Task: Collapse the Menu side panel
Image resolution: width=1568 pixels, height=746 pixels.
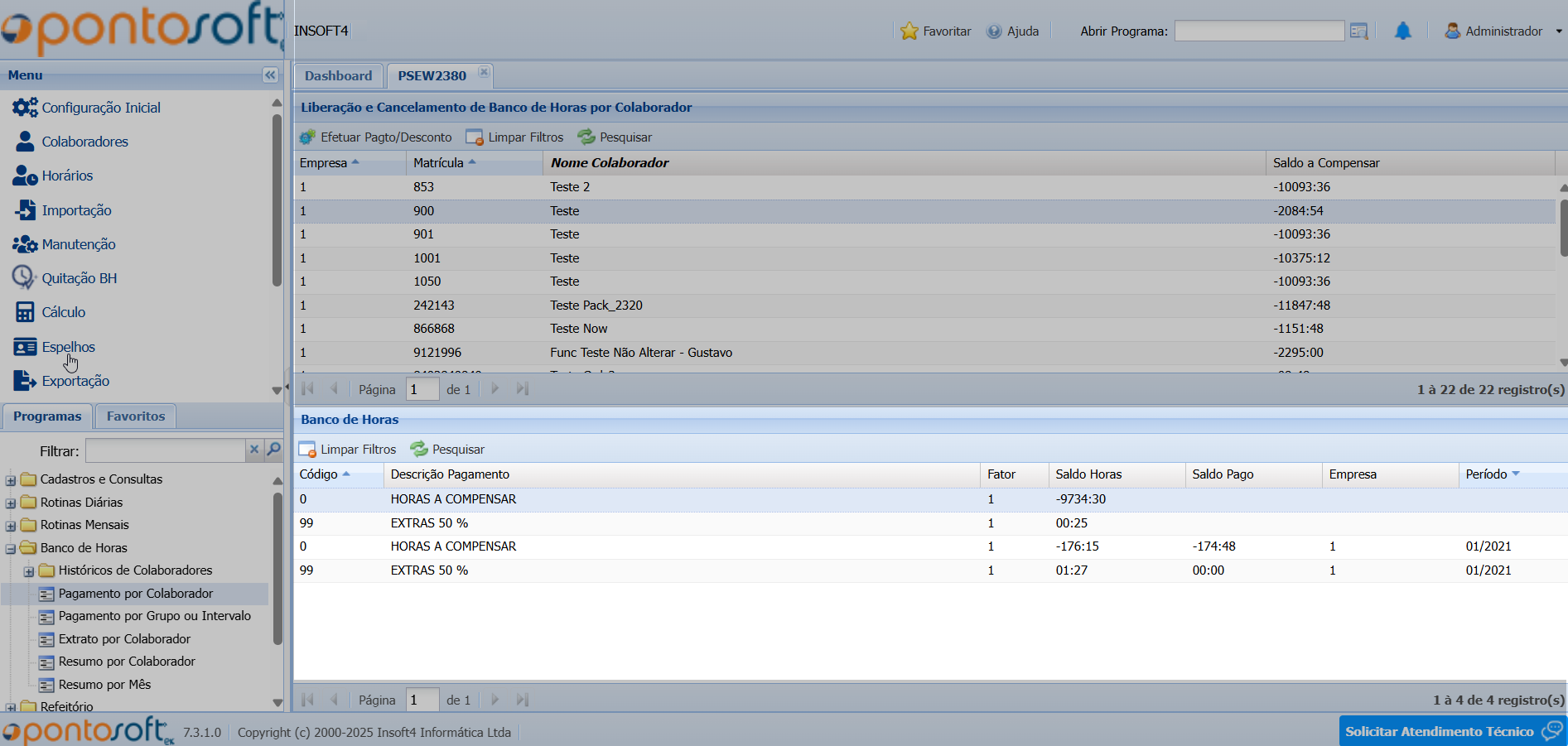Action: tap(270, 75)
